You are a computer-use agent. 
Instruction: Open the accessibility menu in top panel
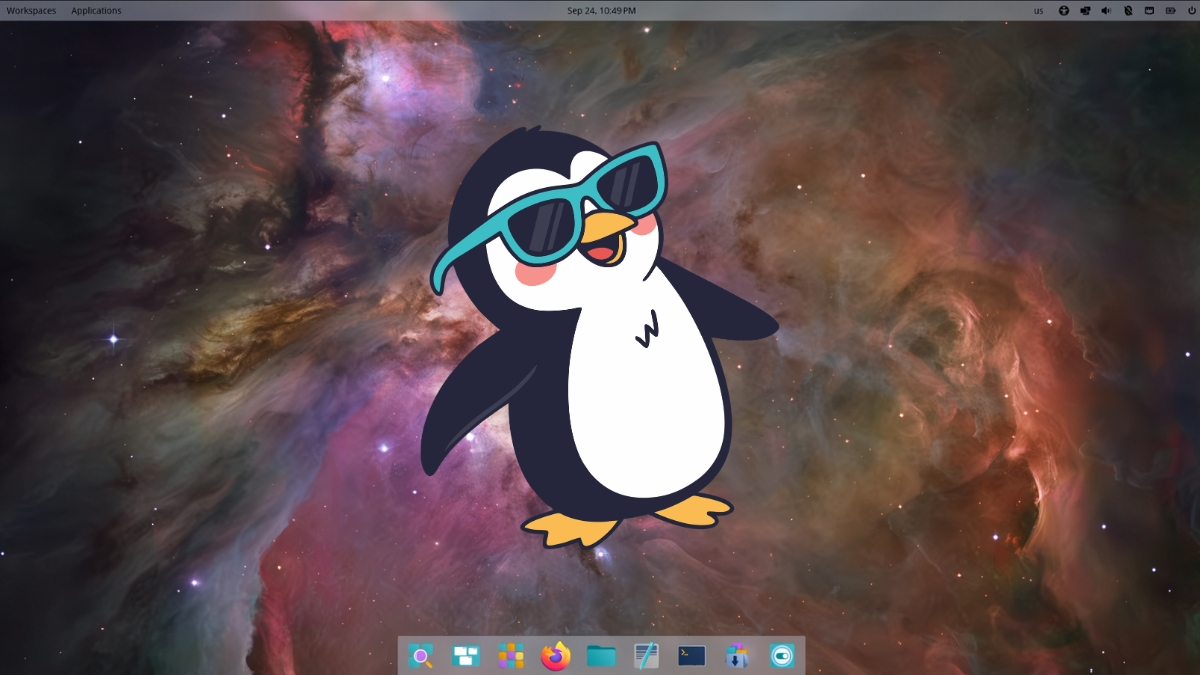[1064, 11]
